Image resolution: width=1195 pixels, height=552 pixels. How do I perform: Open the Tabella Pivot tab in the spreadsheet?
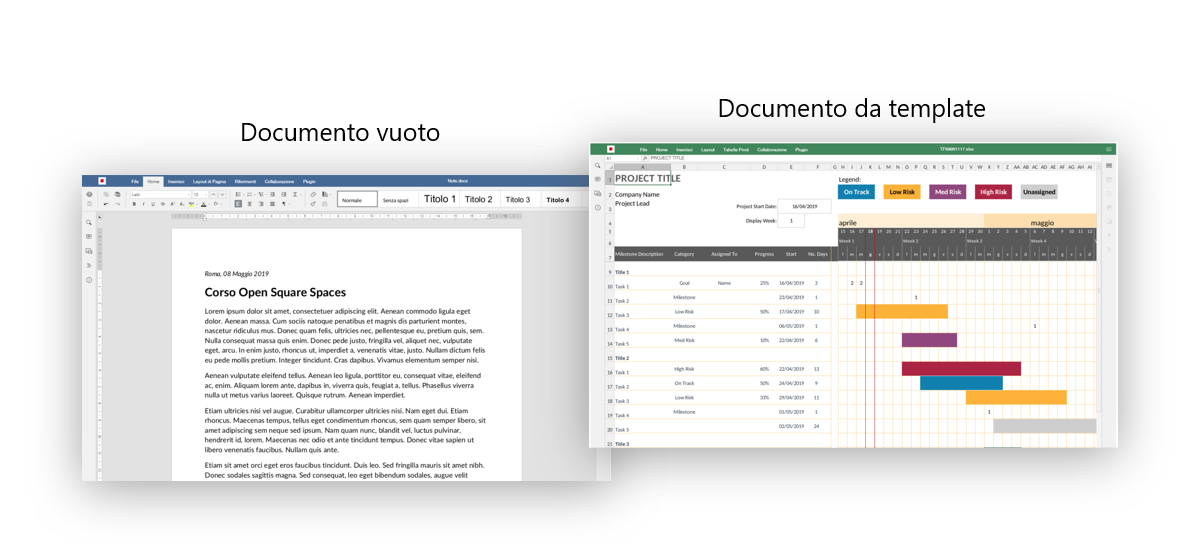[x=735, y=149]
